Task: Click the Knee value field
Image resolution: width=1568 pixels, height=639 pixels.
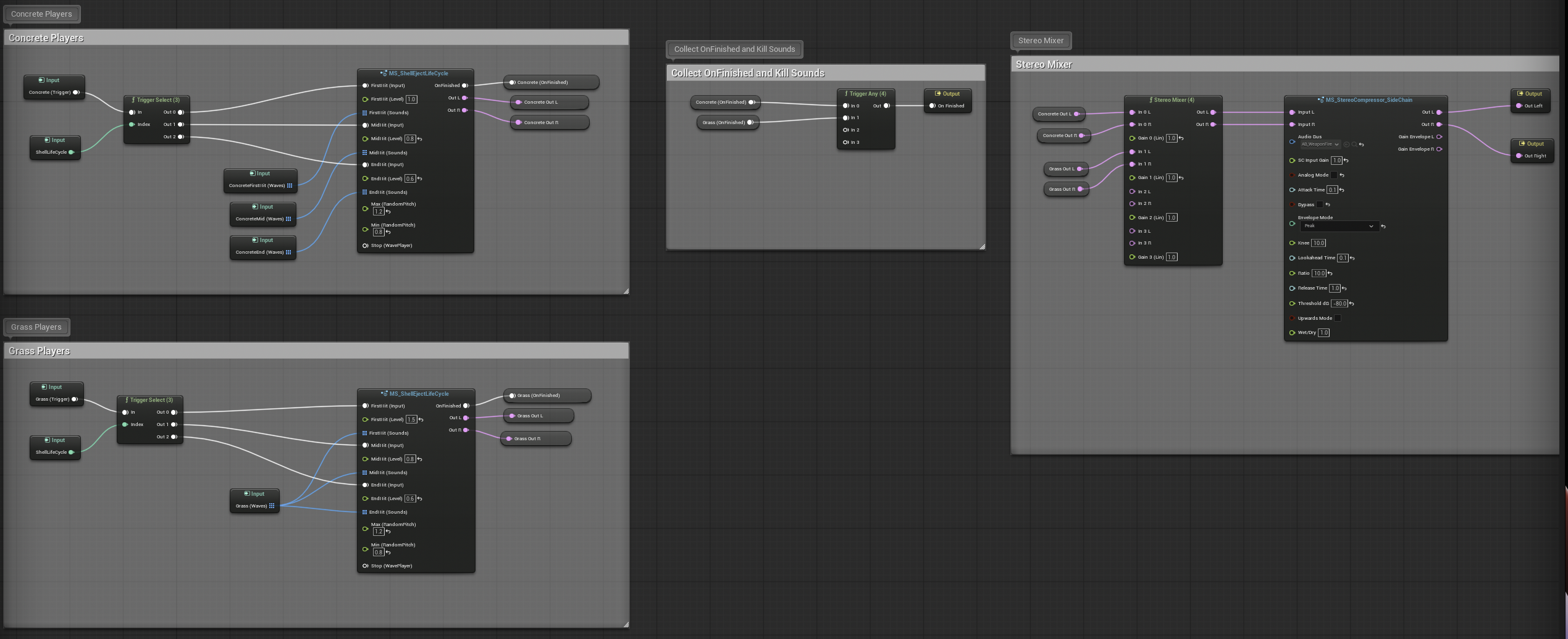Action: coord(1319,243)
